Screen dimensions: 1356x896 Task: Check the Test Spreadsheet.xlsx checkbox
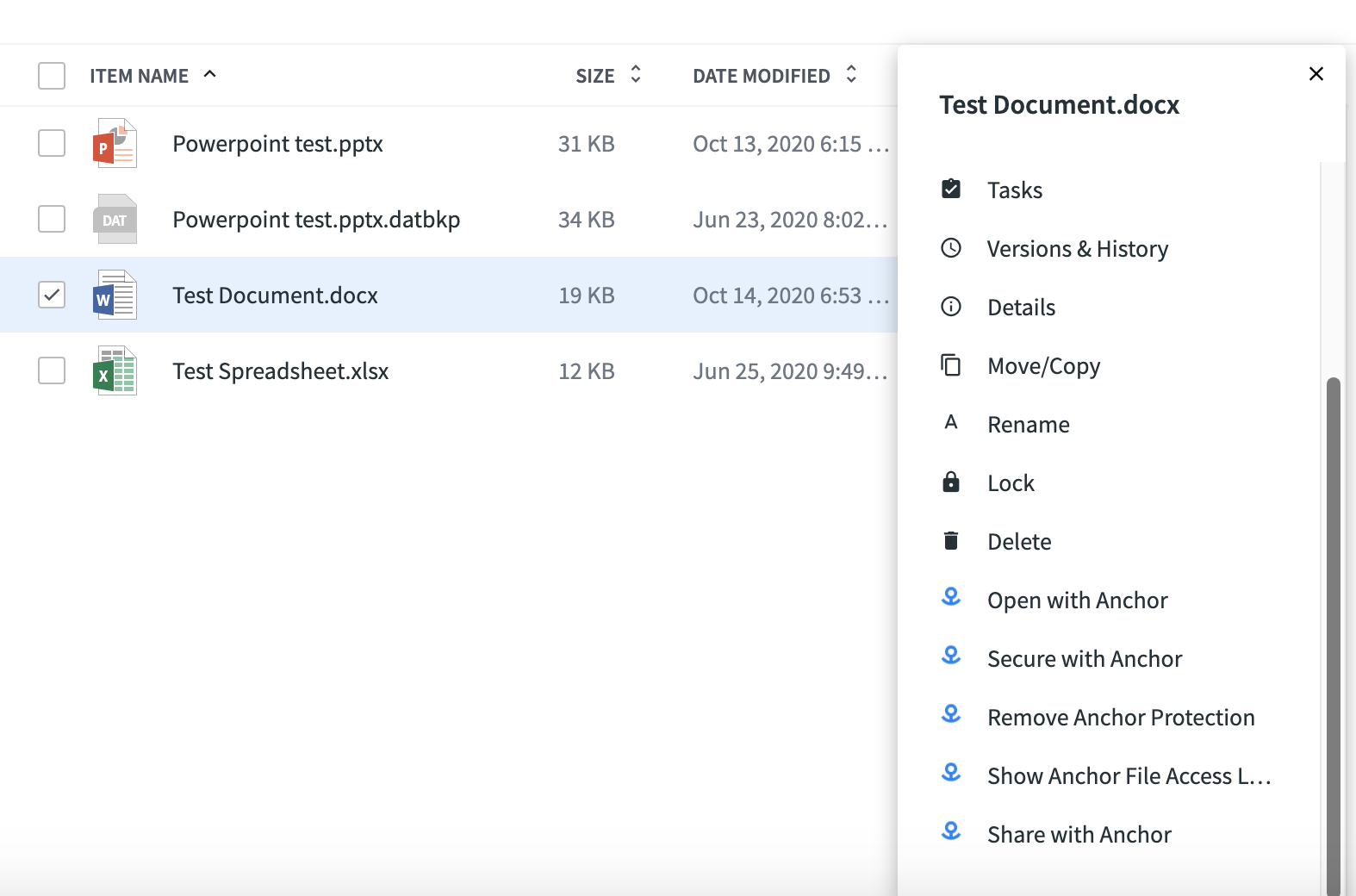52,370
